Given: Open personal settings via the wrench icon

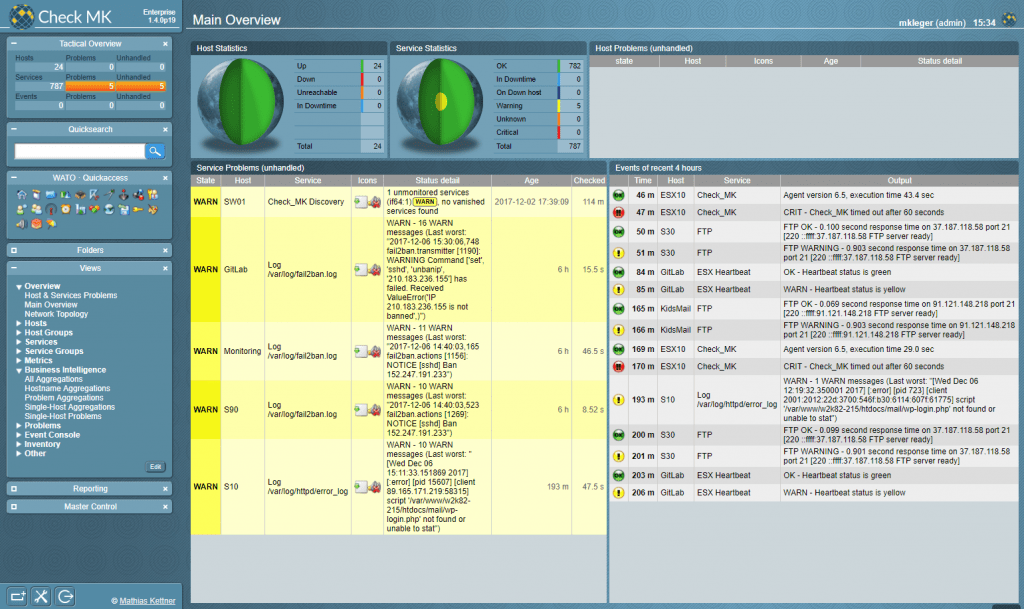Looking at the screenshot, I should pos(41,596).
